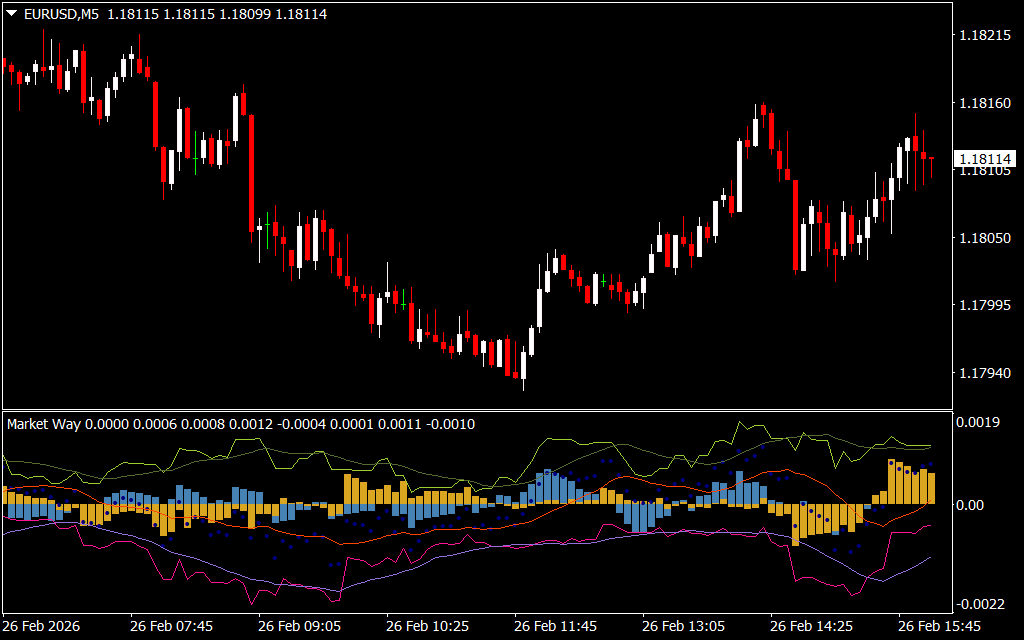Click the 0.0019 indicator scale value
Viewport: 1024px width, 640px height.
coord(978,423)
